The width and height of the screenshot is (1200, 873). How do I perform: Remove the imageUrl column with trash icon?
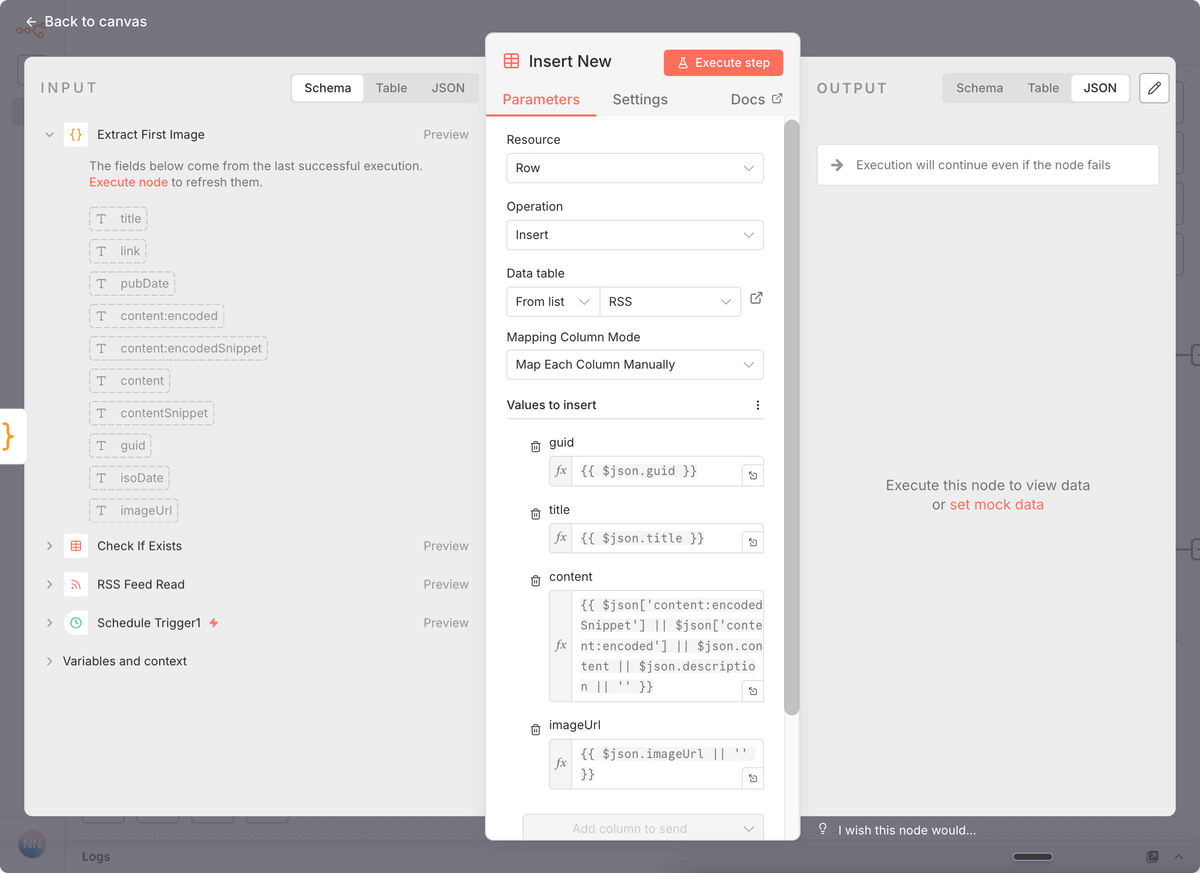click(535, 729)
